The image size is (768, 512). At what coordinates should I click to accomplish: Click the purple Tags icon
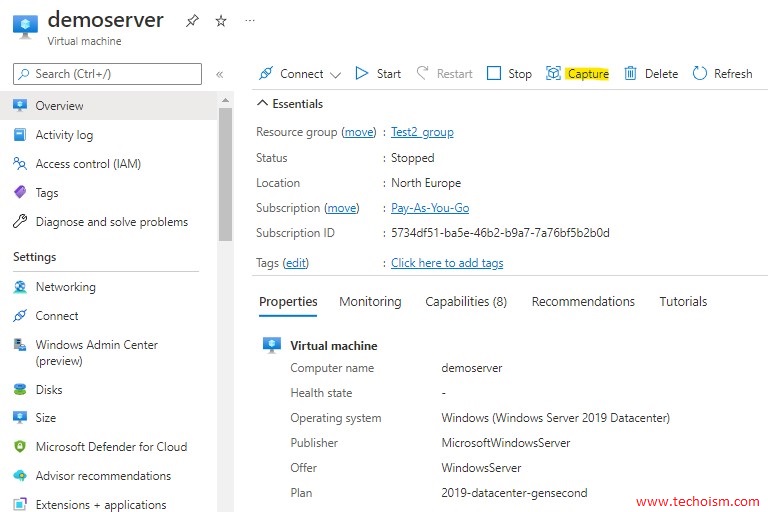20,192
